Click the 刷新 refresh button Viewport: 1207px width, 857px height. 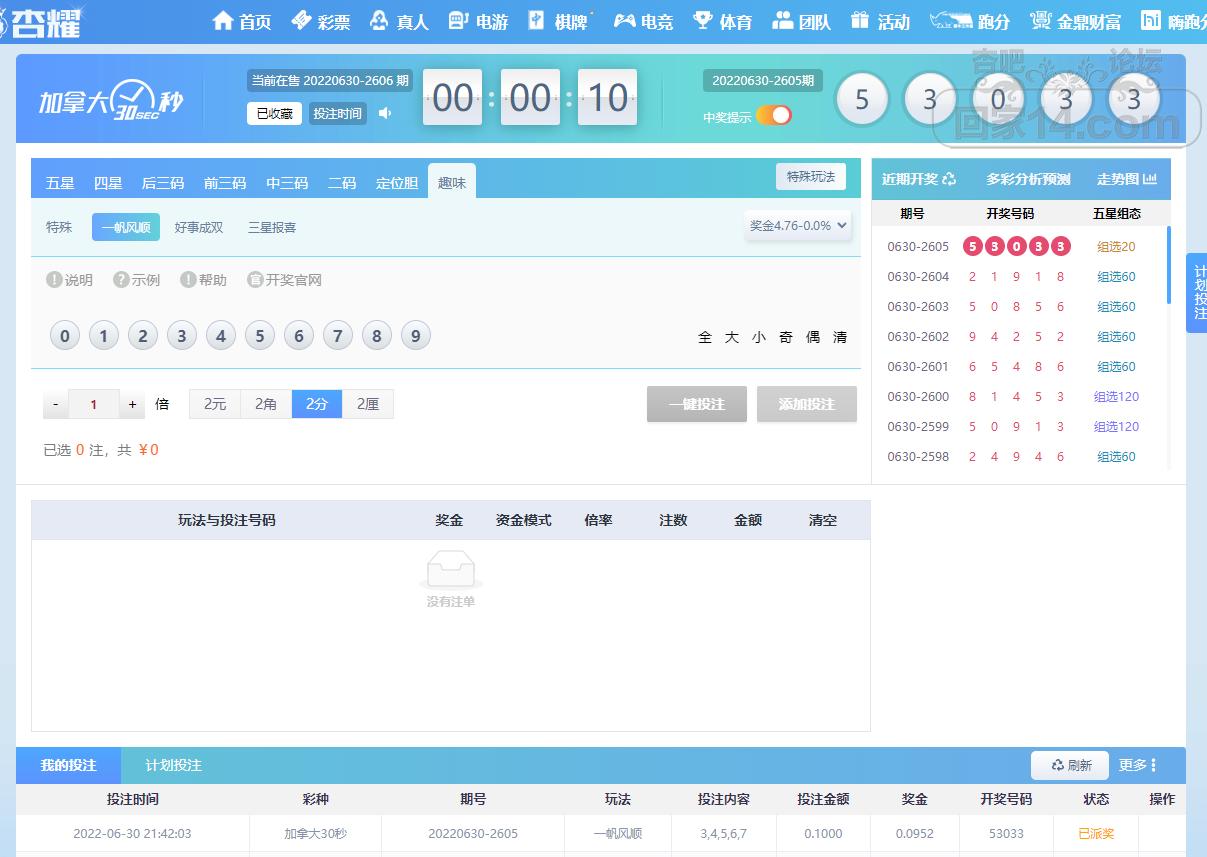point(1070,765)
